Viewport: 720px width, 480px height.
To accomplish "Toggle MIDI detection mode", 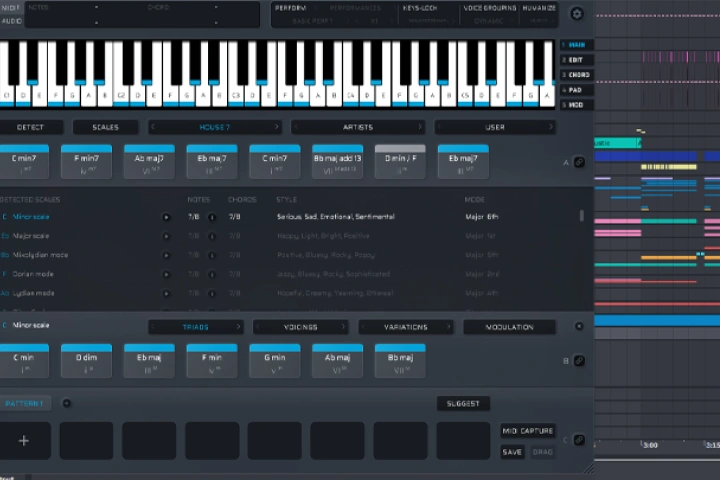I will tap(10, 8).
